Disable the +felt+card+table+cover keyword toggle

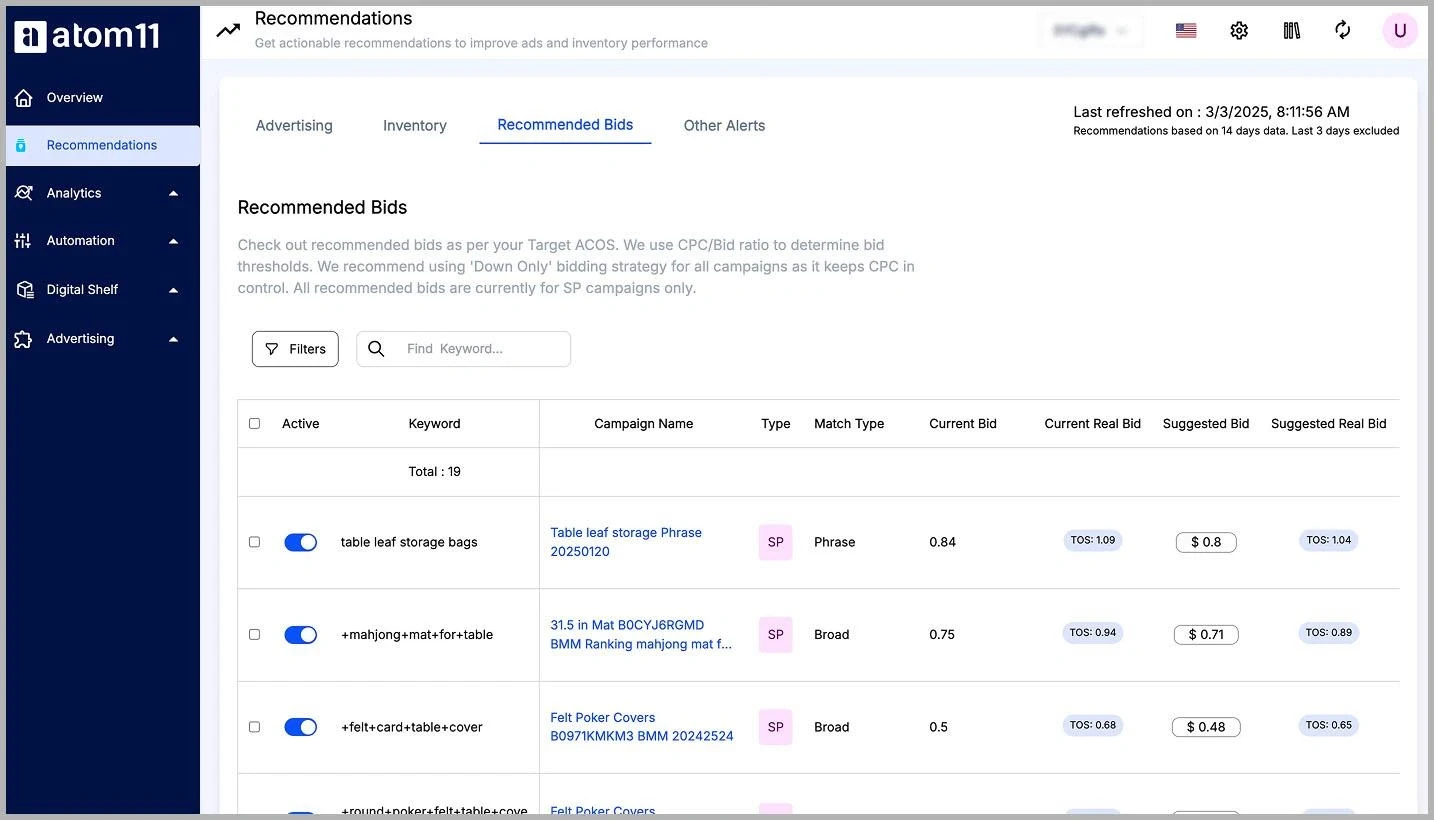point(300,727)
